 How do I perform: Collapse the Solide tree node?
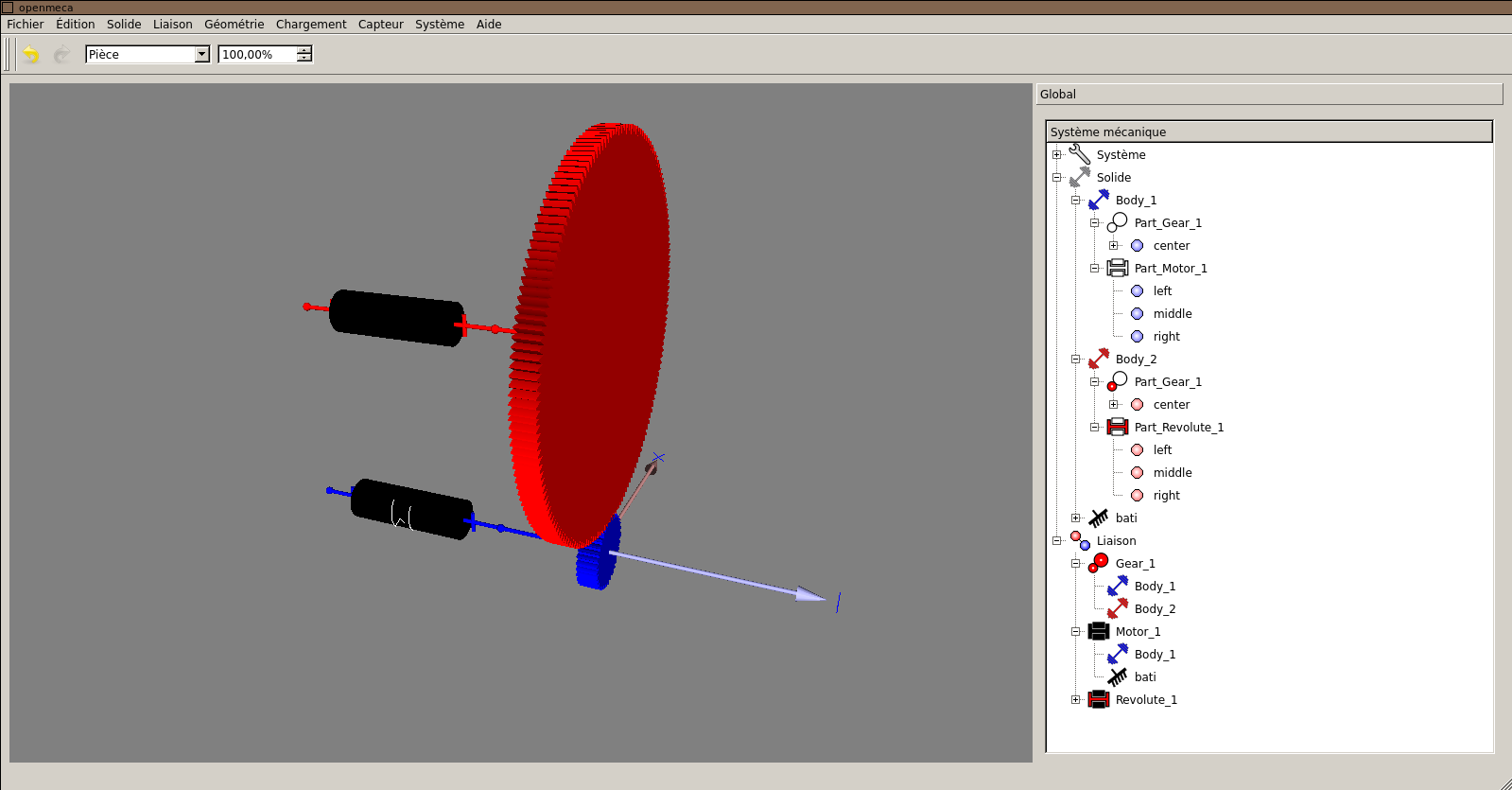coord(1057,178)
